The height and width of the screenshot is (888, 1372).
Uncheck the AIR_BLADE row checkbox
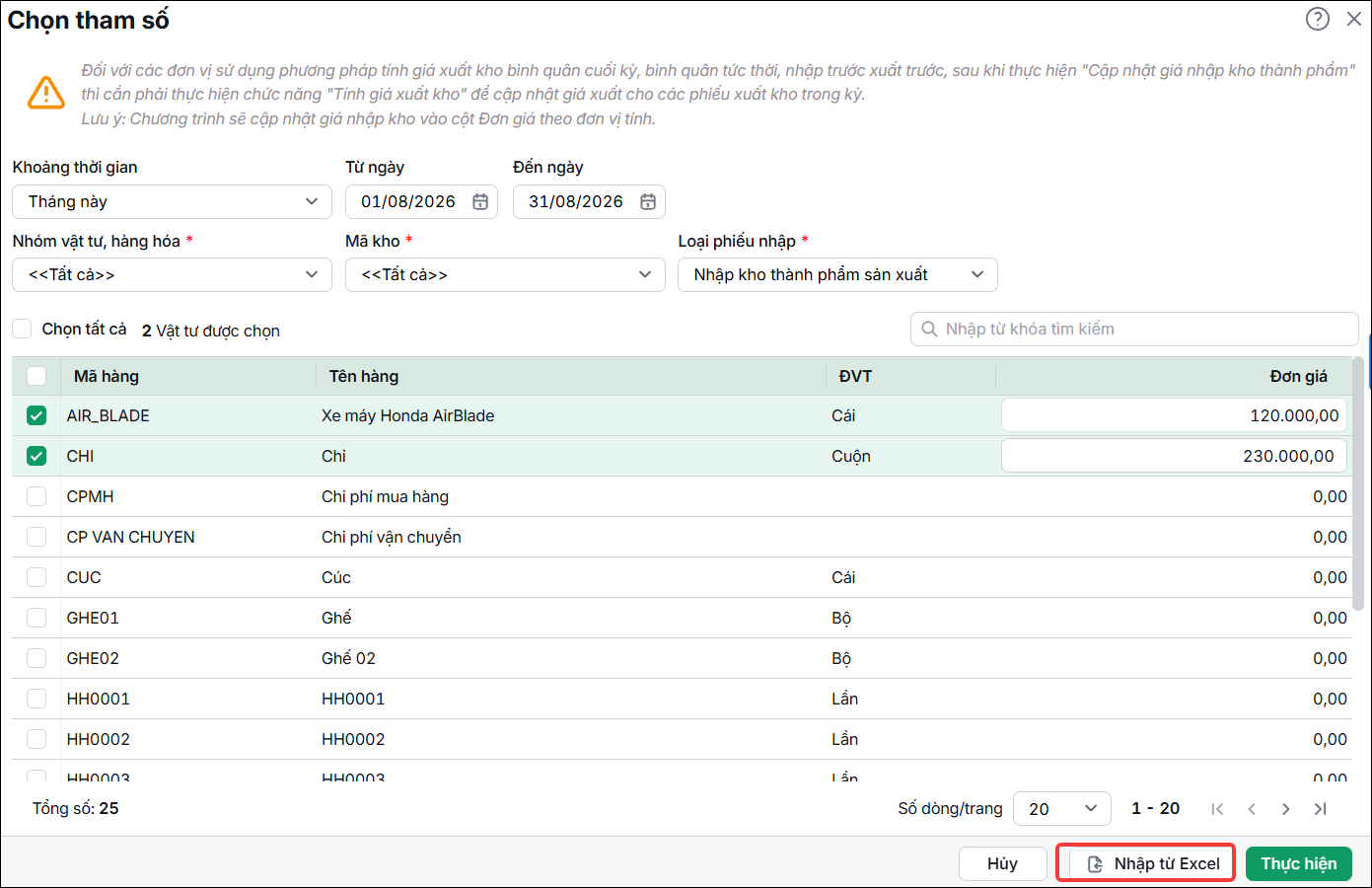click(36, 415)
